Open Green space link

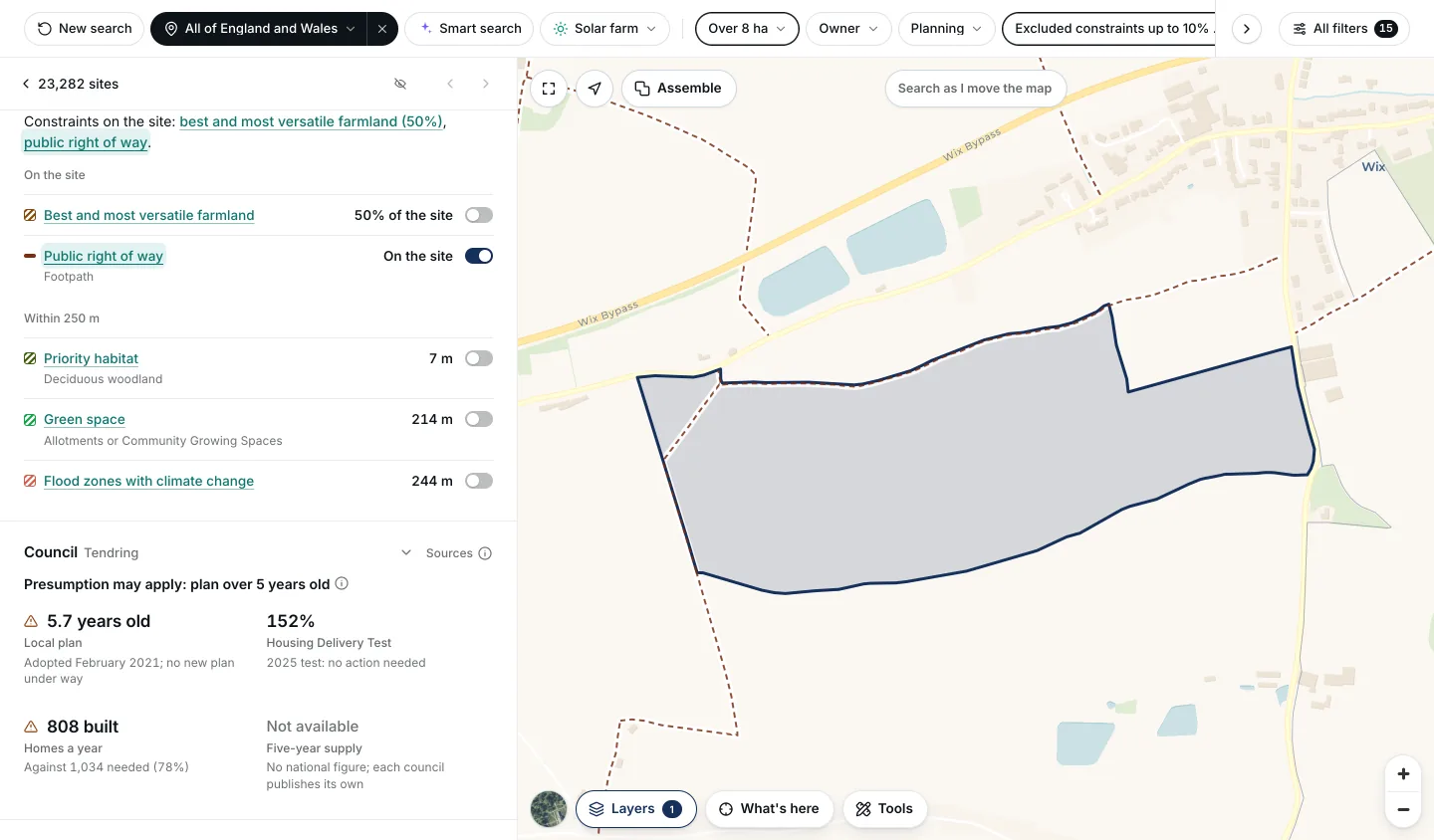coord(85,419)
